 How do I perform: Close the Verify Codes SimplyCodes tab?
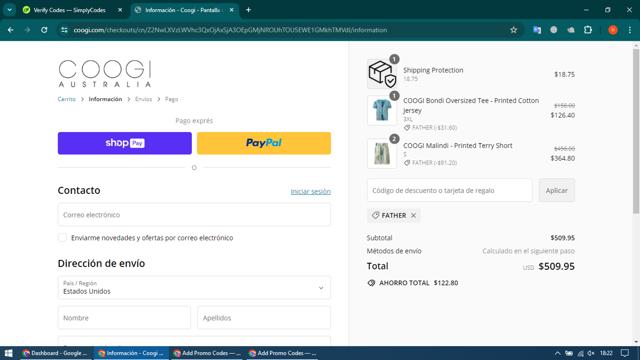(120, 10)
